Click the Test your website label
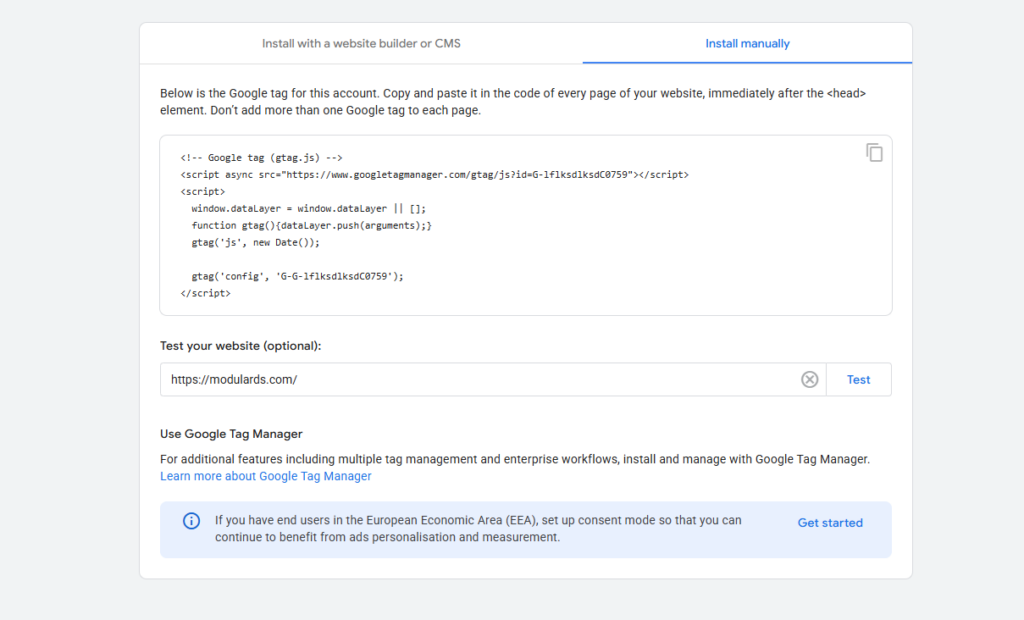The image size is (1024, 620). tap(240, 346)
